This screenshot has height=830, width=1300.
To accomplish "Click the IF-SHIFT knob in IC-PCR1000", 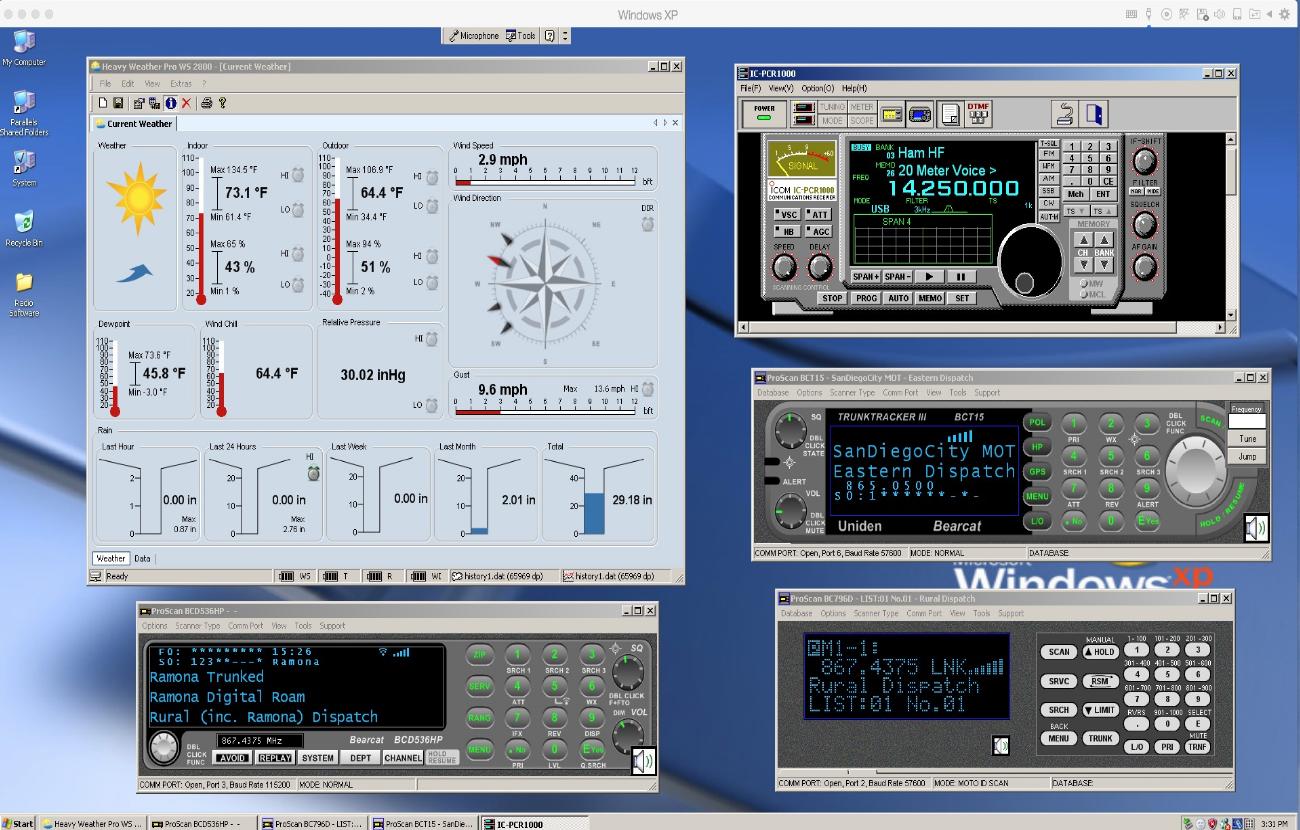I will [1144, 163].
